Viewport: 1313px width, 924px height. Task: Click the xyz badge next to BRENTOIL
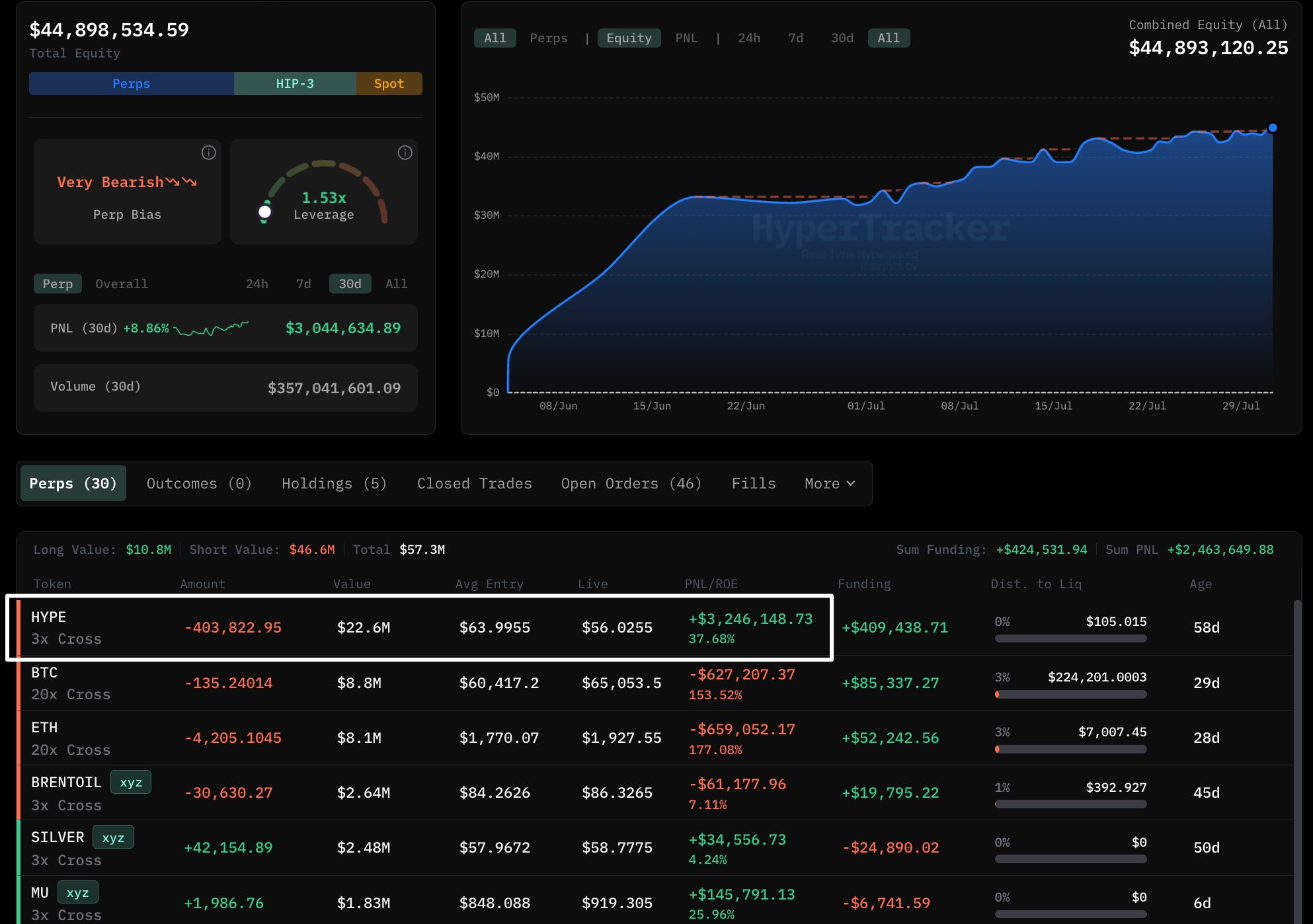(x=131, y=782)
